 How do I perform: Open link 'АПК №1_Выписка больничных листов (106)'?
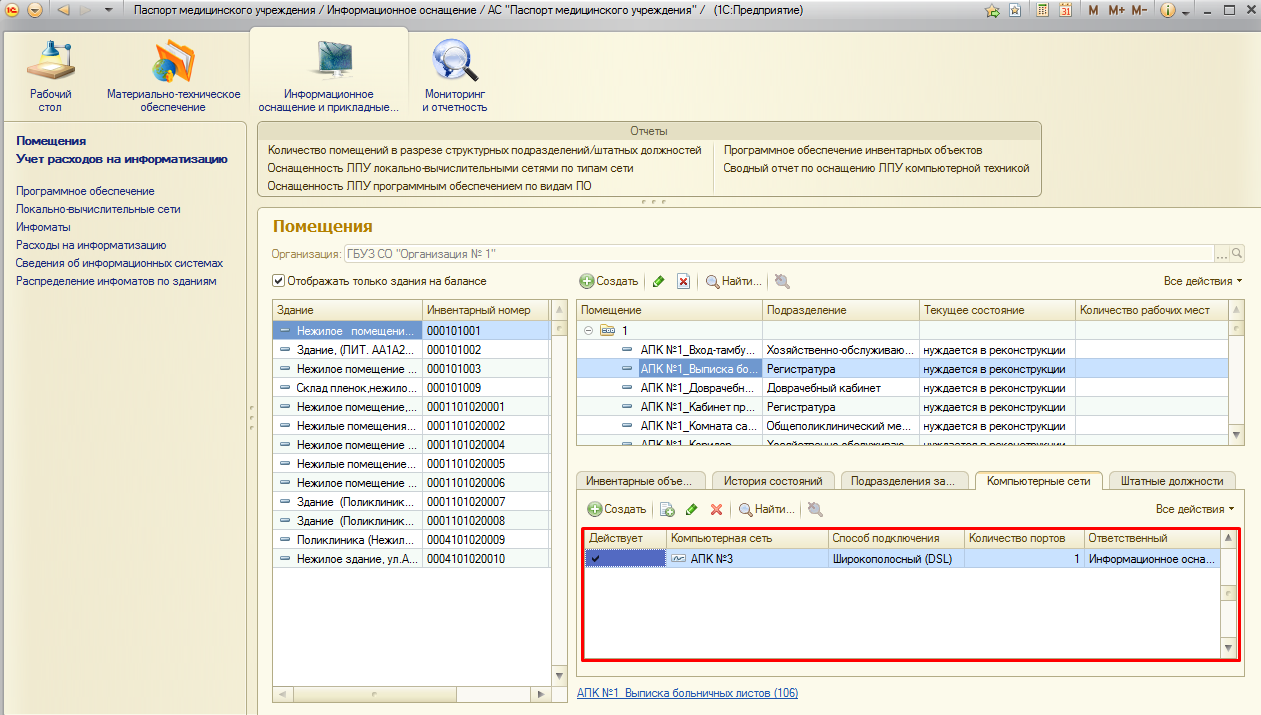[687, 693]
